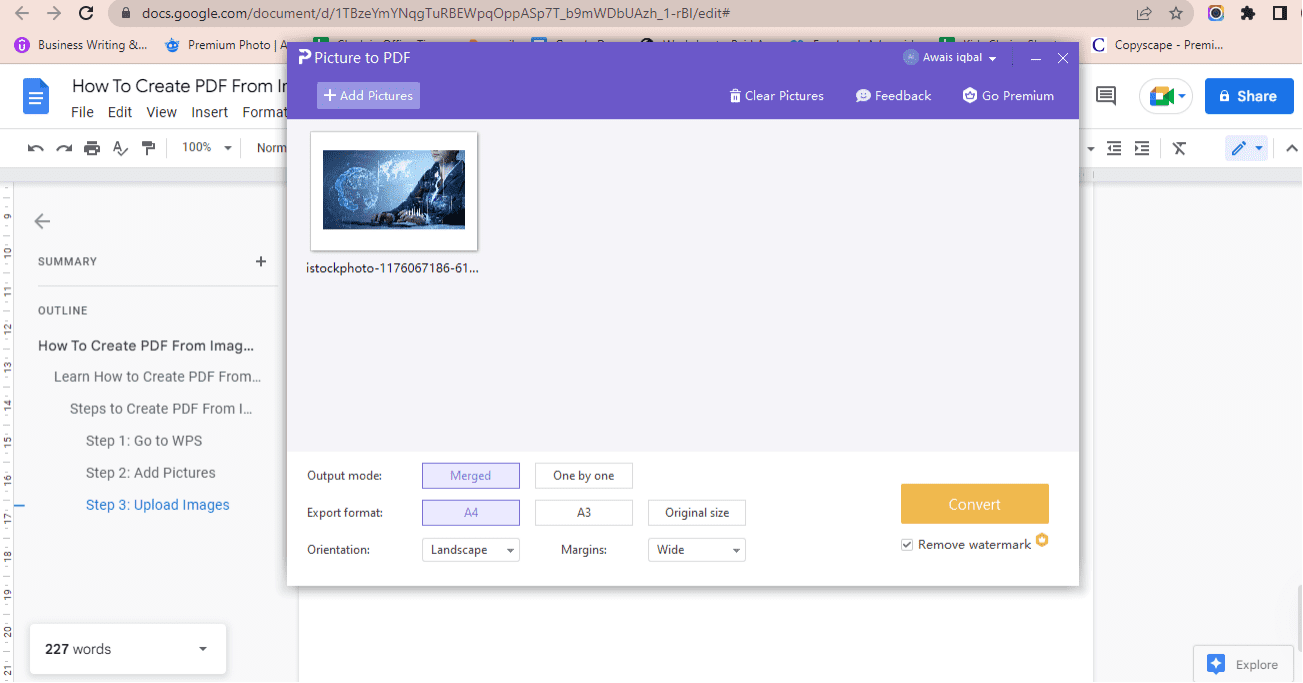The width and height of the screenshot is (1303, 683).
Task: Click Go Premium link
Action: click(1008, 96)
